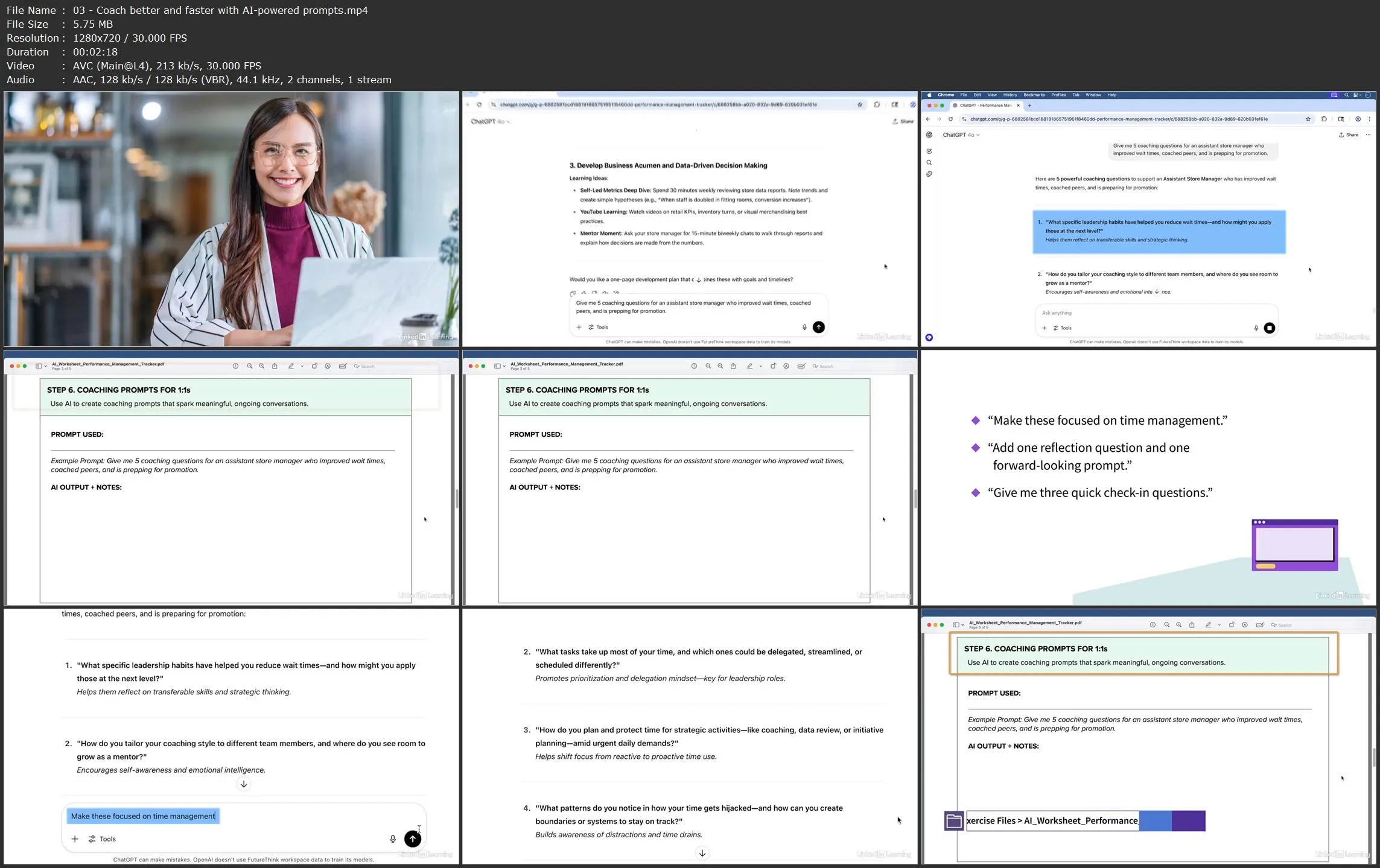Open Chrome's three-dot menu in top-right window
Image resolution: width=1380 pixels, height=868 pixels.
pos(1369,119)
